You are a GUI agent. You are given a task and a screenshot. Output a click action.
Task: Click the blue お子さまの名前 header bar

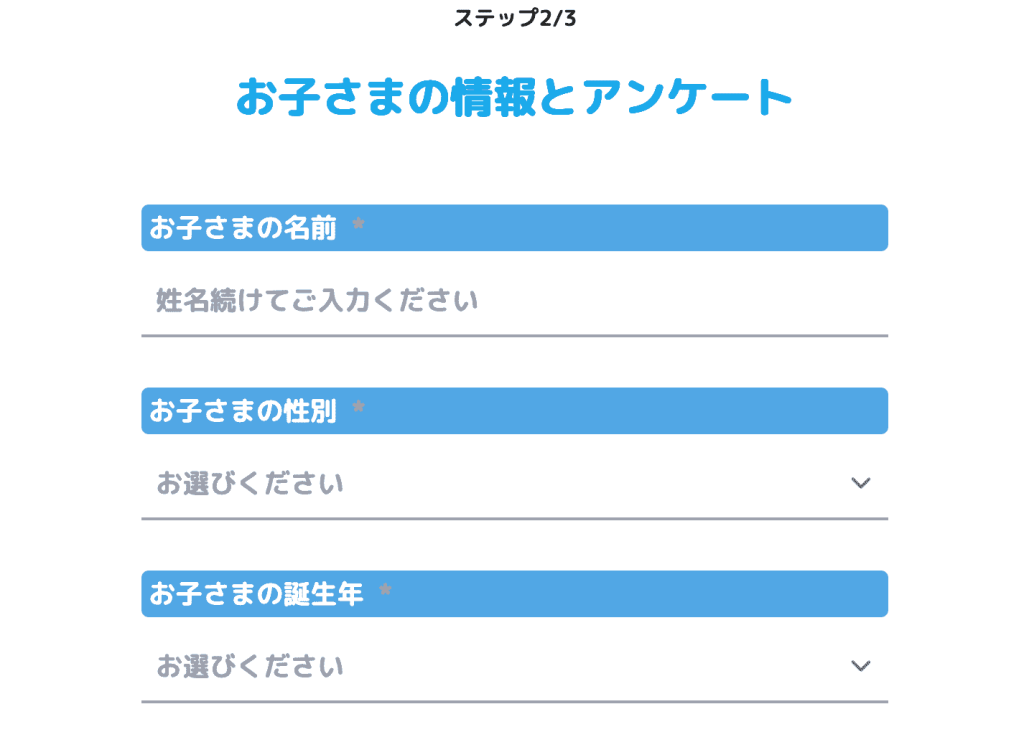click(515, 228)
